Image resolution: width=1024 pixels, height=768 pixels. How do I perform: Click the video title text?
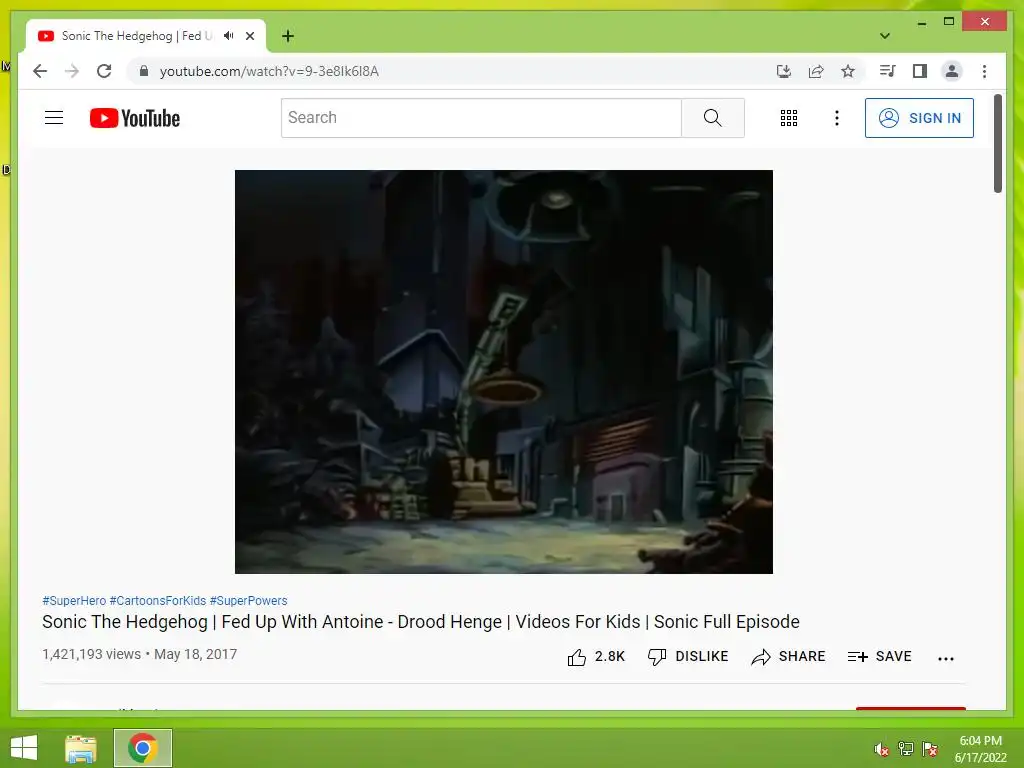[x=421, y=622]
